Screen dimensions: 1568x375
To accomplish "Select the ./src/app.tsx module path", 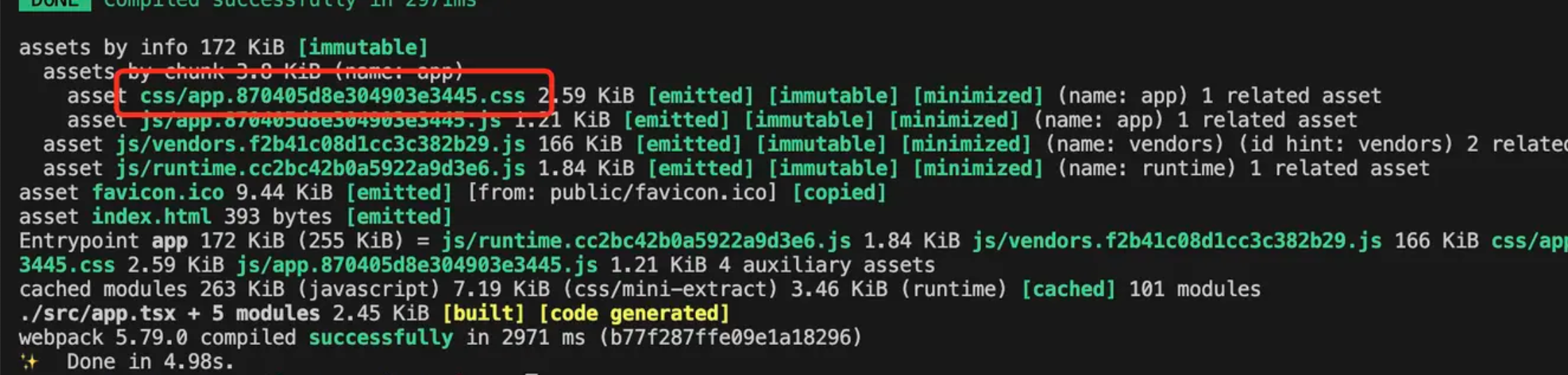I will tap(97, 313).
